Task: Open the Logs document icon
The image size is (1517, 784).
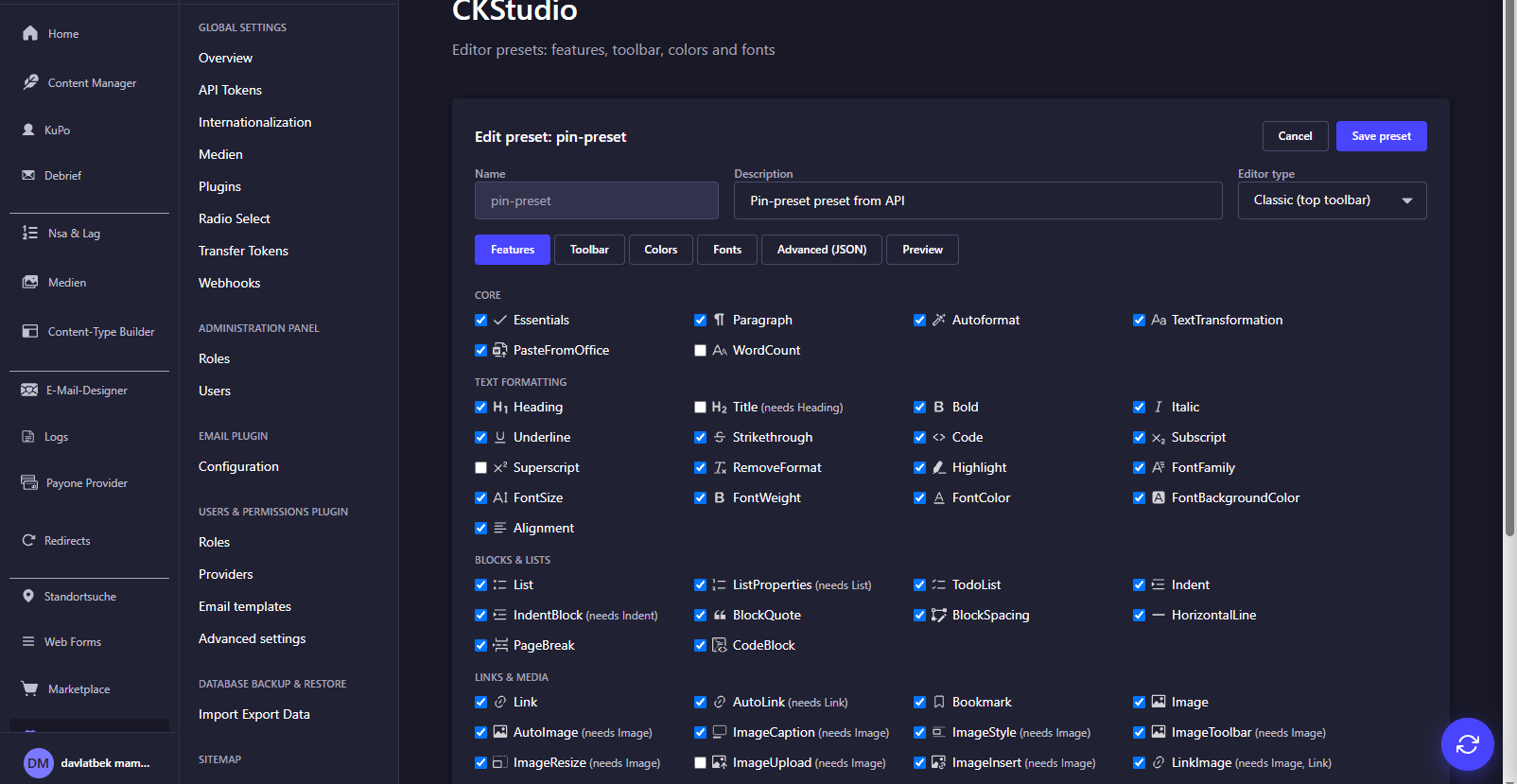Action: click(x=28, y=436)
